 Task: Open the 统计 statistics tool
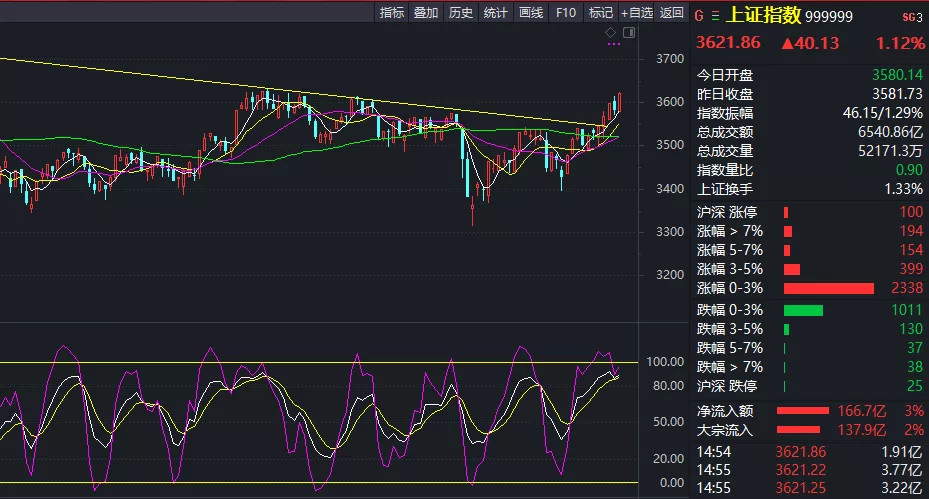click(495, 12)
